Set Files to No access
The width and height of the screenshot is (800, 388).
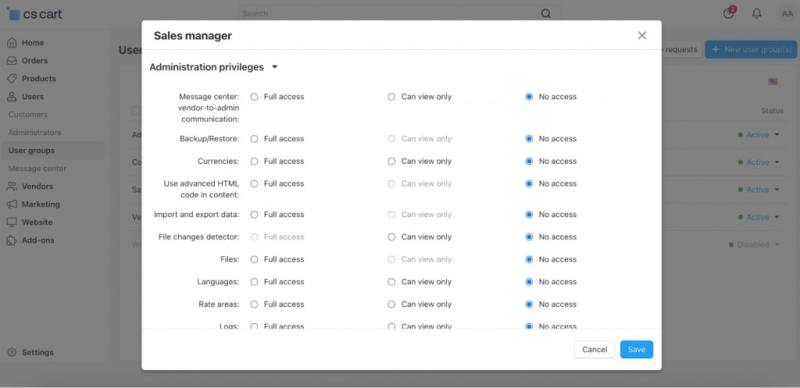[529, 259]
